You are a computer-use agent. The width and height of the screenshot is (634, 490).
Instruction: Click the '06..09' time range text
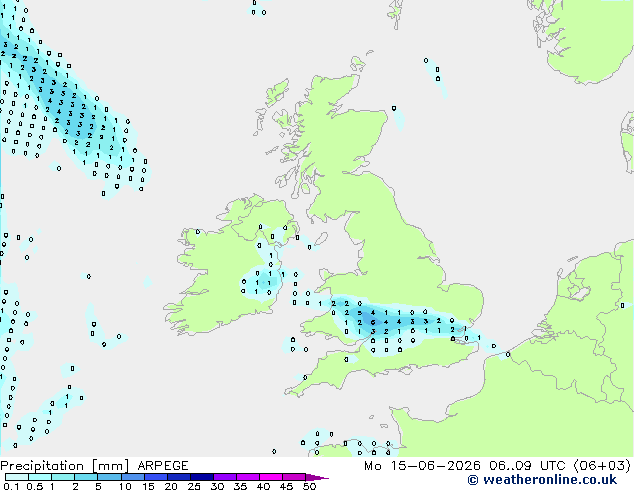[x=511, y=466]
